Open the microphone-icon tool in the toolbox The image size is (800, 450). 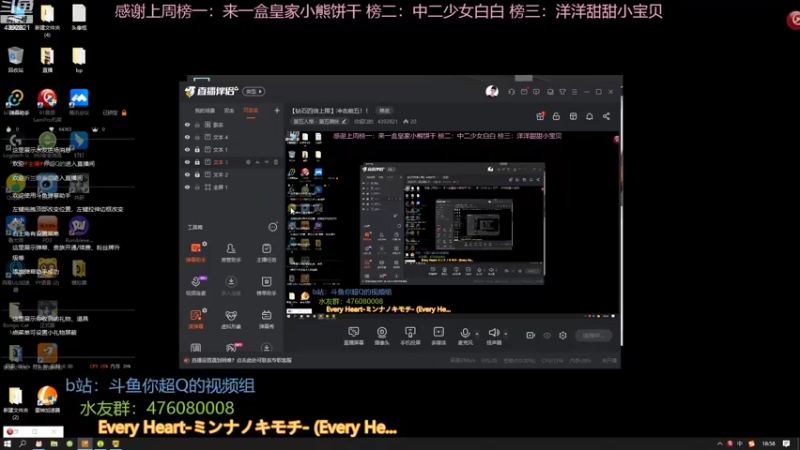click(x=196, y=285)
